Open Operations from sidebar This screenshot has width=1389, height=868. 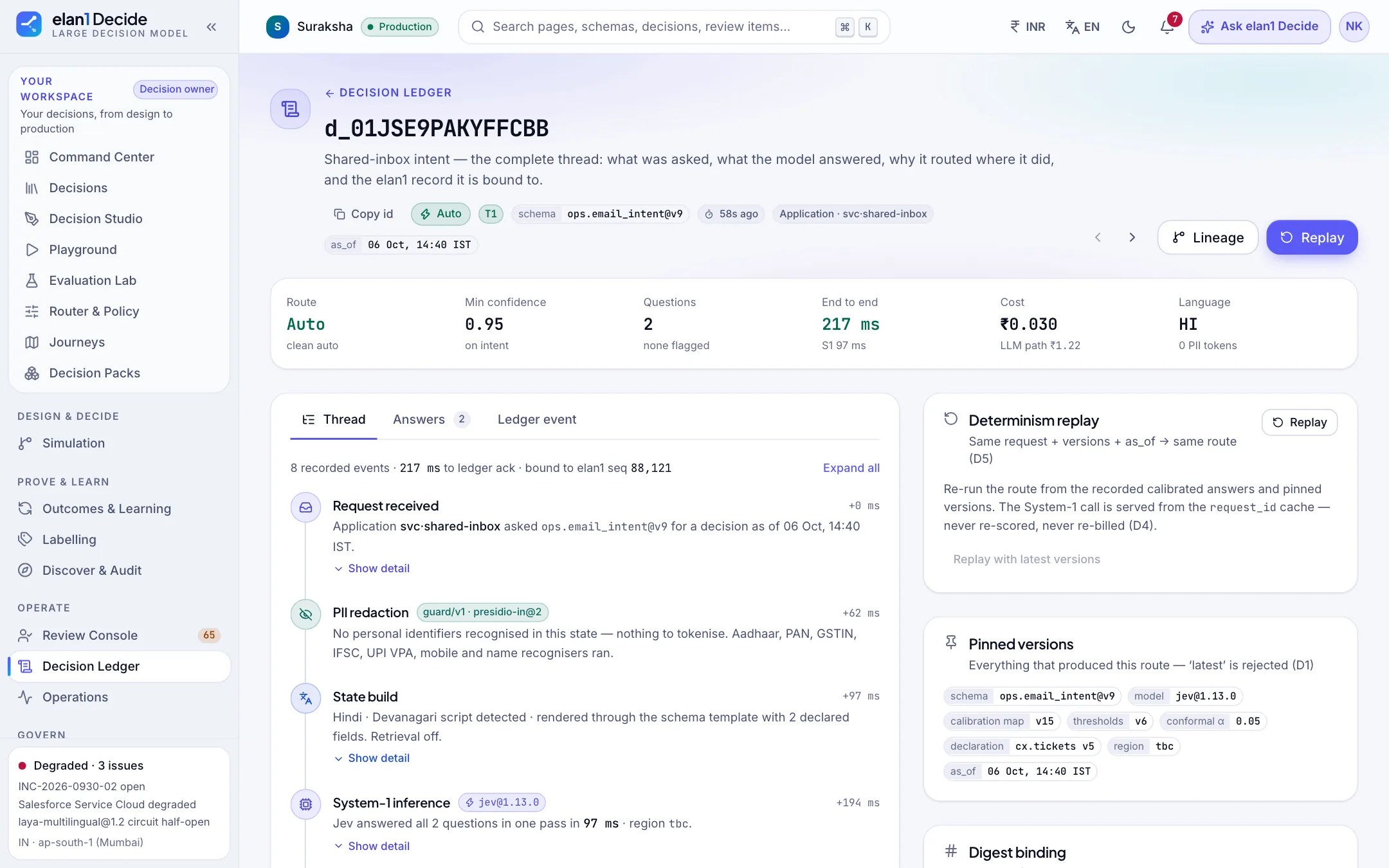(119, 698)
